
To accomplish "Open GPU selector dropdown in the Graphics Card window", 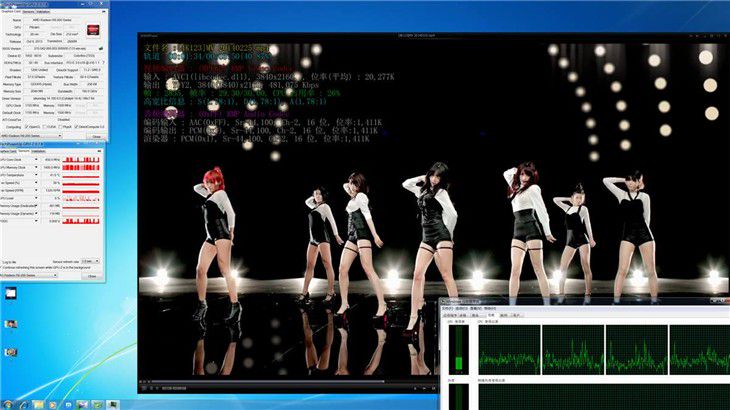I will (x=31, y=136).
